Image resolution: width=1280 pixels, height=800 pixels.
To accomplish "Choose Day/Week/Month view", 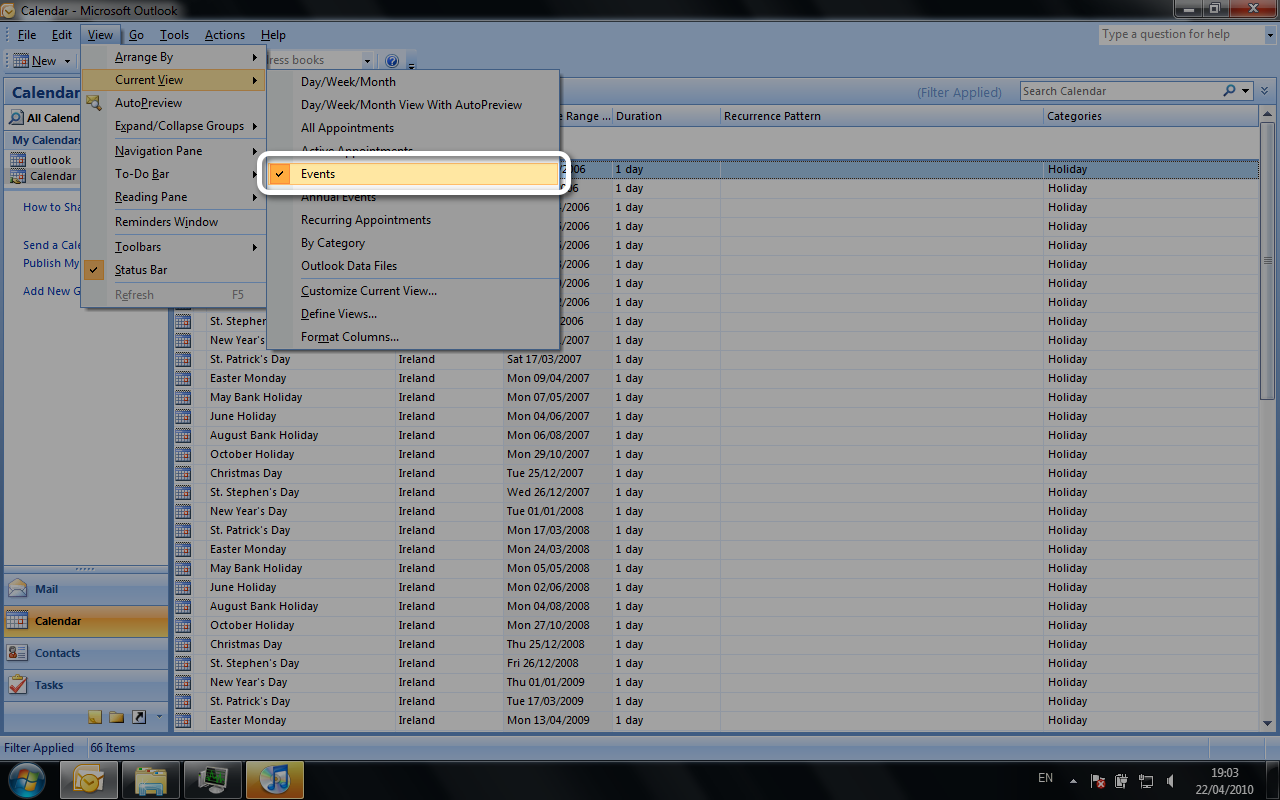I will pos(414,82).
